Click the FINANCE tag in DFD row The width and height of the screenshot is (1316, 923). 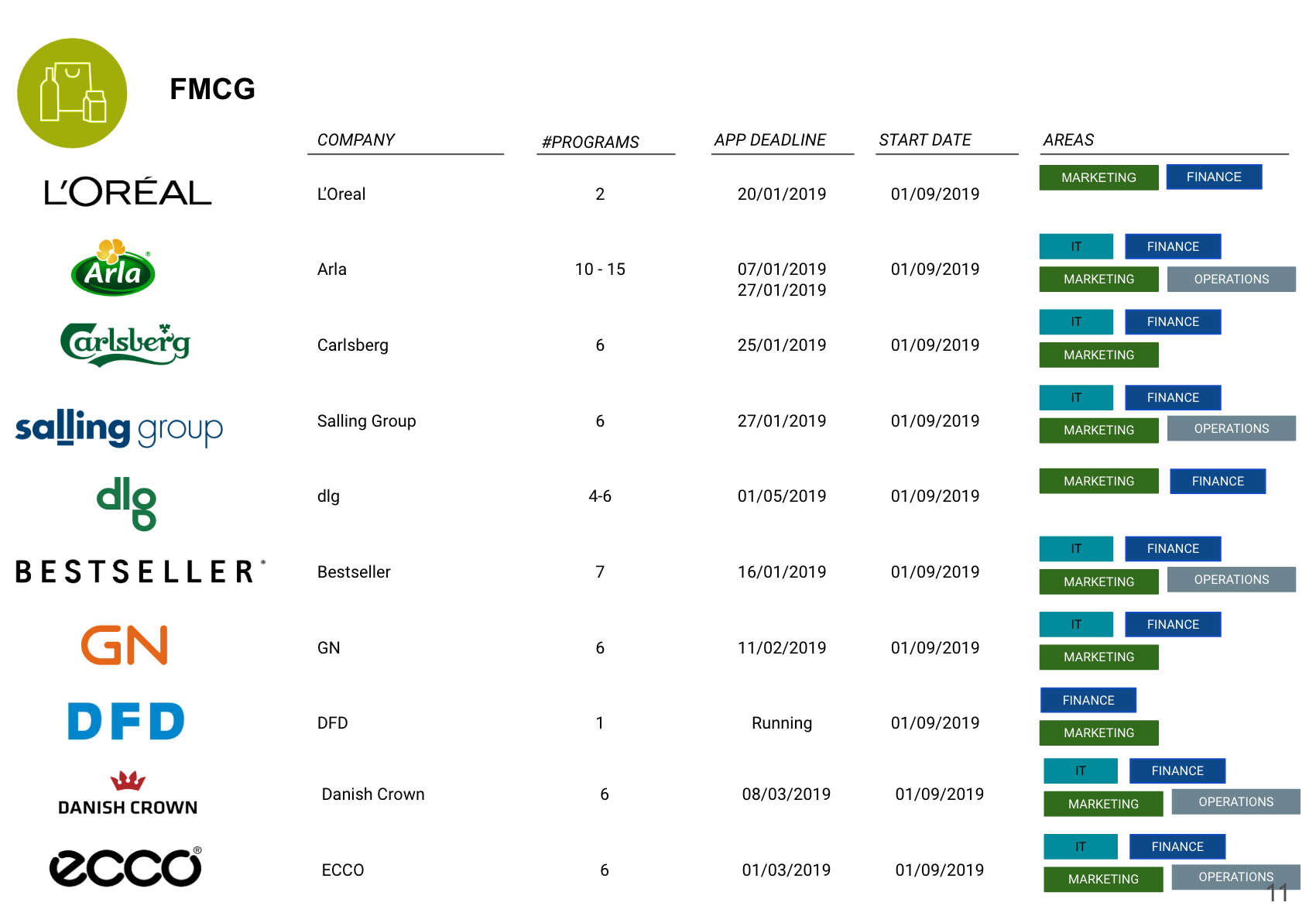tap(1088, 700)
